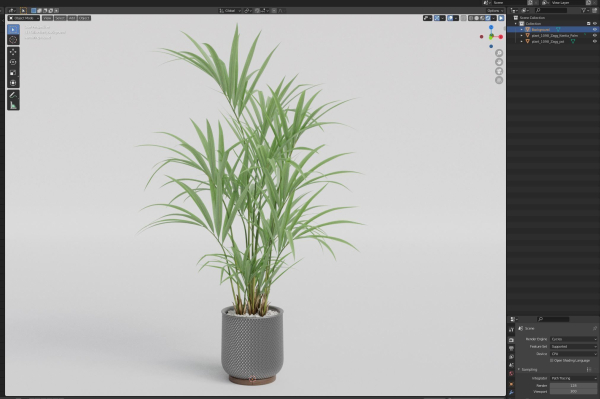Enable Open Shading Language checkbox
The height and width of the screenshot is (399, 600).
pos(552,360)
